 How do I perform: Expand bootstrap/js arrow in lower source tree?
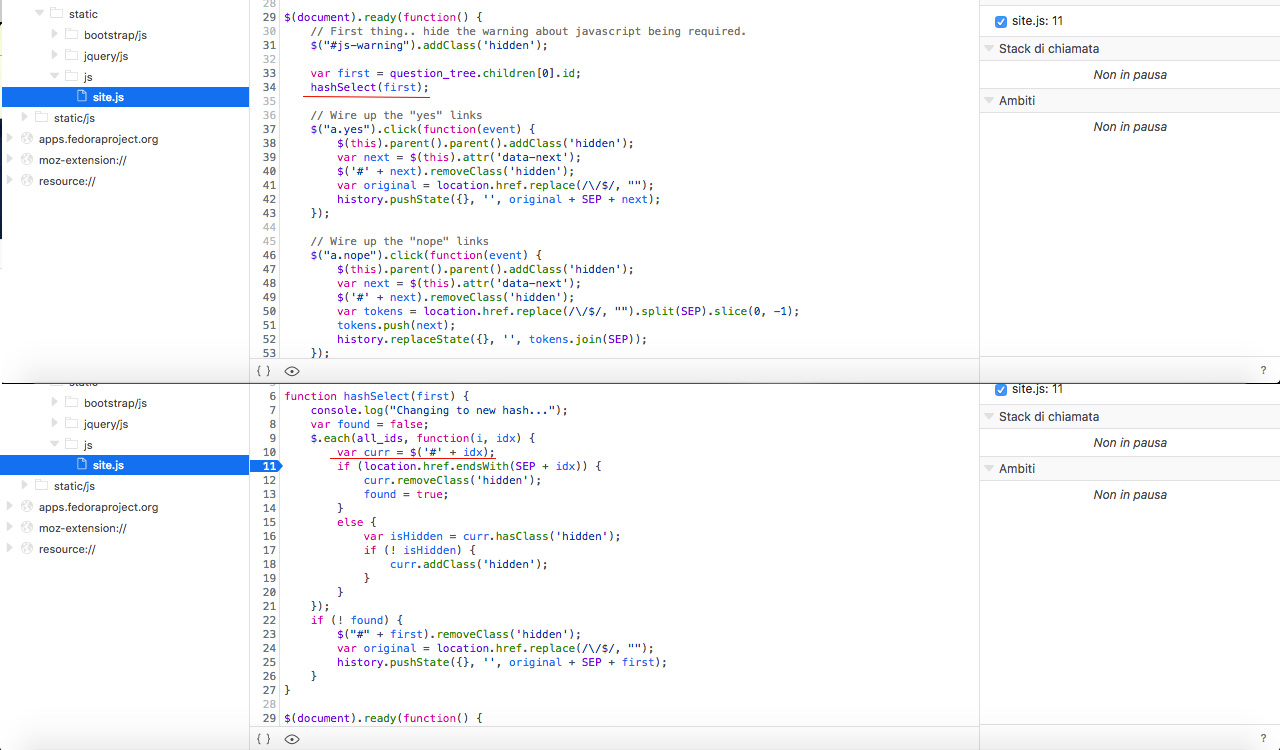pyautogui.click(x=56, y=403)
